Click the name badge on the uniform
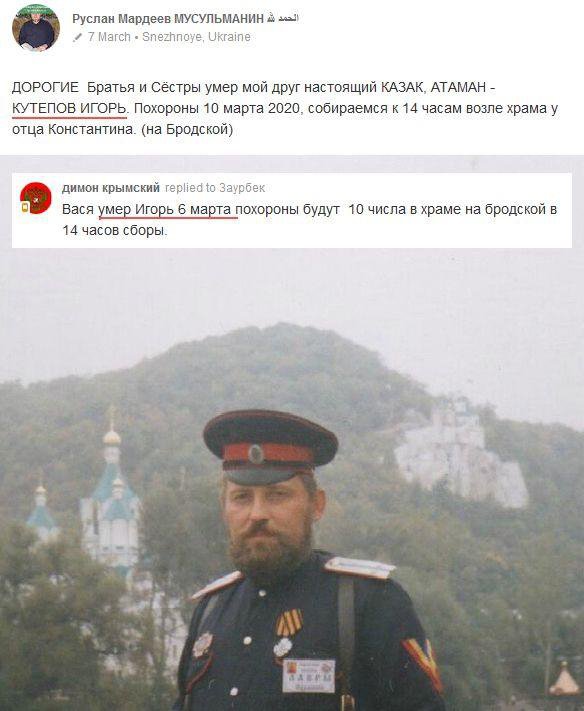584x711 pixels. pos(309,676)
